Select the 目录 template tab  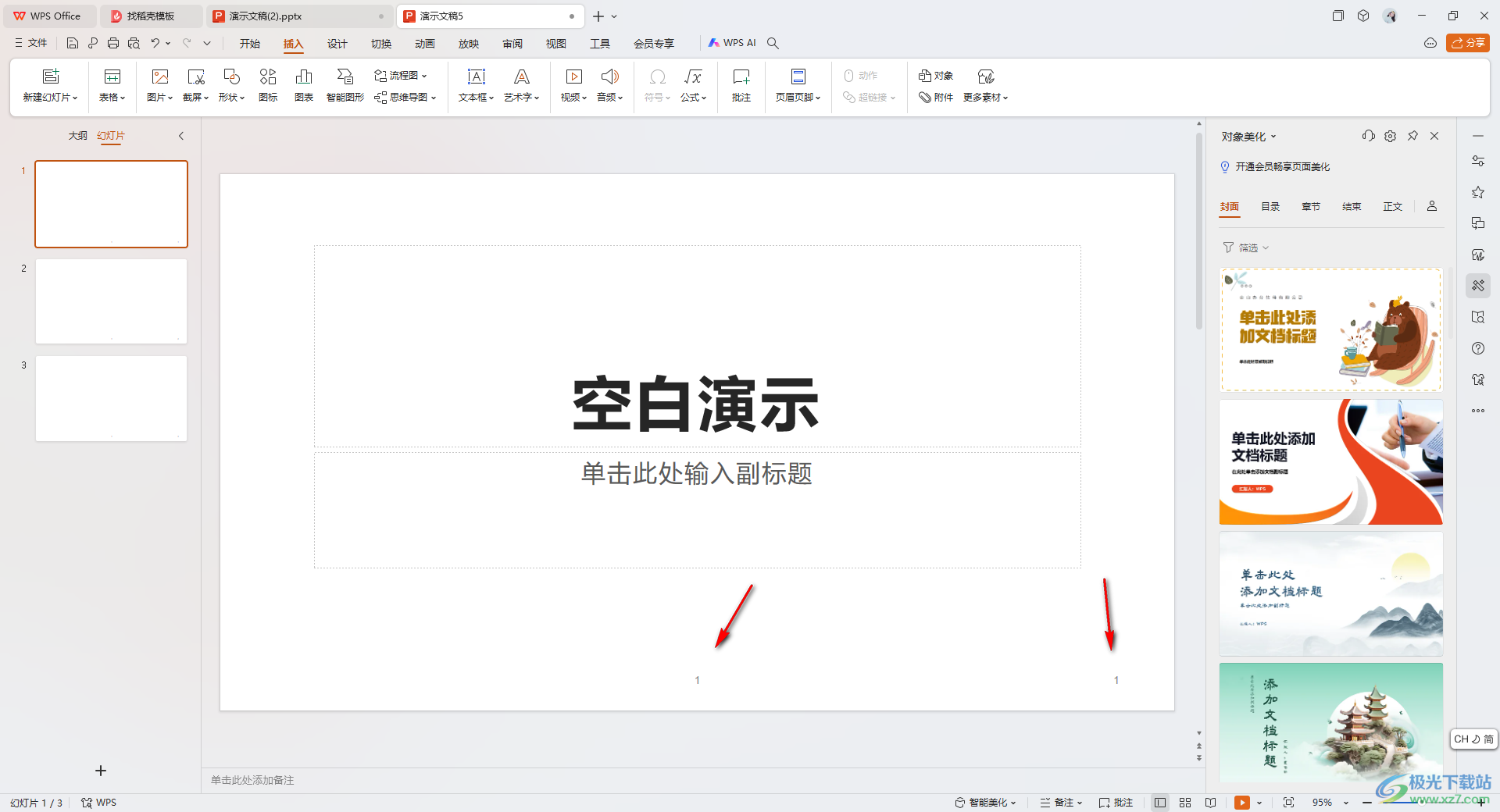tap(1270, 207)
